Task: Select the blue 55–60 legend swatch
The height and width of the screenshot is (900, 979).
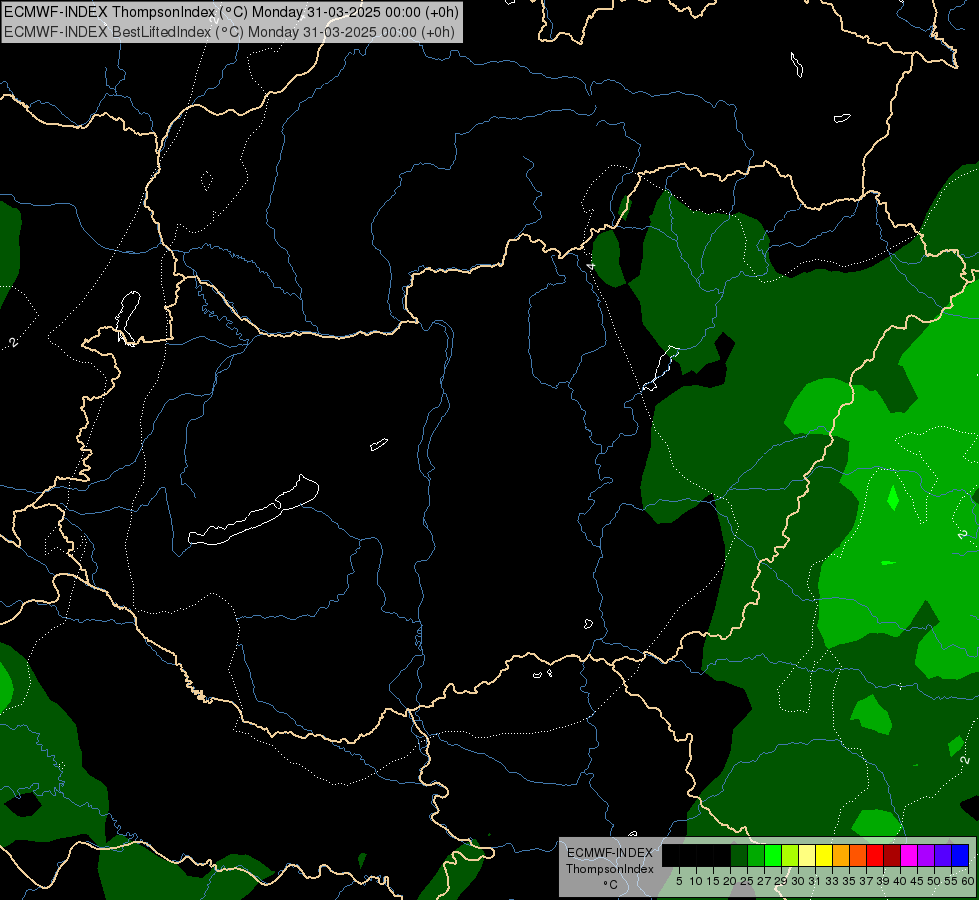Action: coord(960,855)
